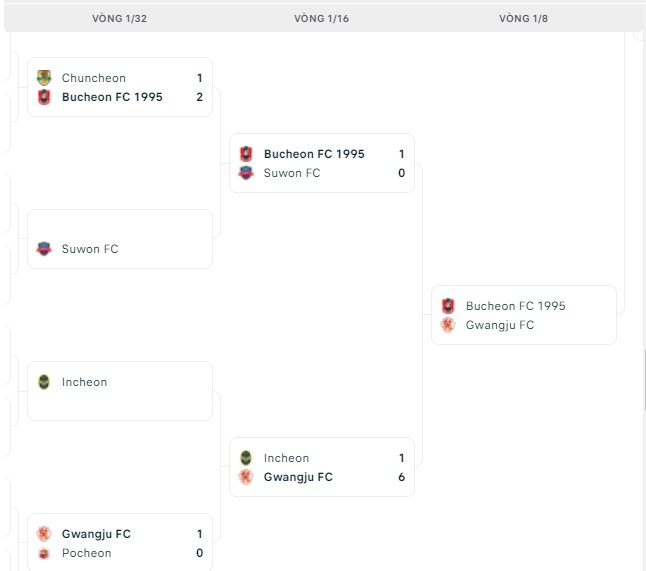The image size is (646, 571).
Task: Open Suwon FC name in round 1/16
Action: (292, 173)
